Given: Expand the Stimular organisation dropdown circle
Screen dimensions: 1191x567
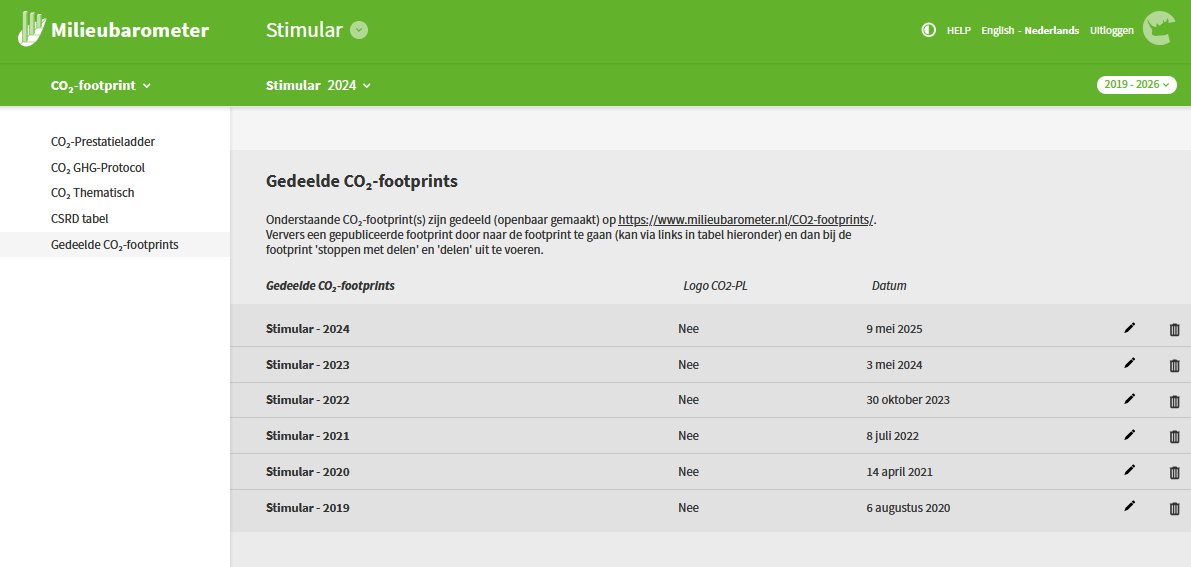Looking at the screenshot, I should pyautogui.click(x=359, y=30).
